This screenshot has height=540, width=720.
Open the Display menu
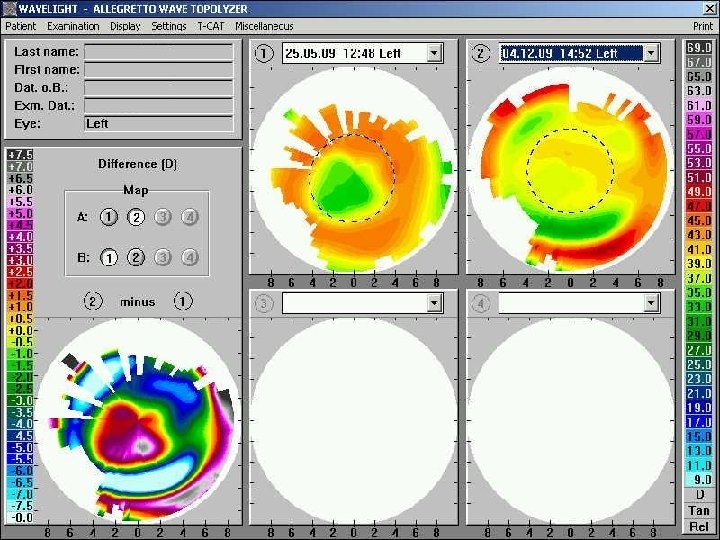[x=125, y=26]
